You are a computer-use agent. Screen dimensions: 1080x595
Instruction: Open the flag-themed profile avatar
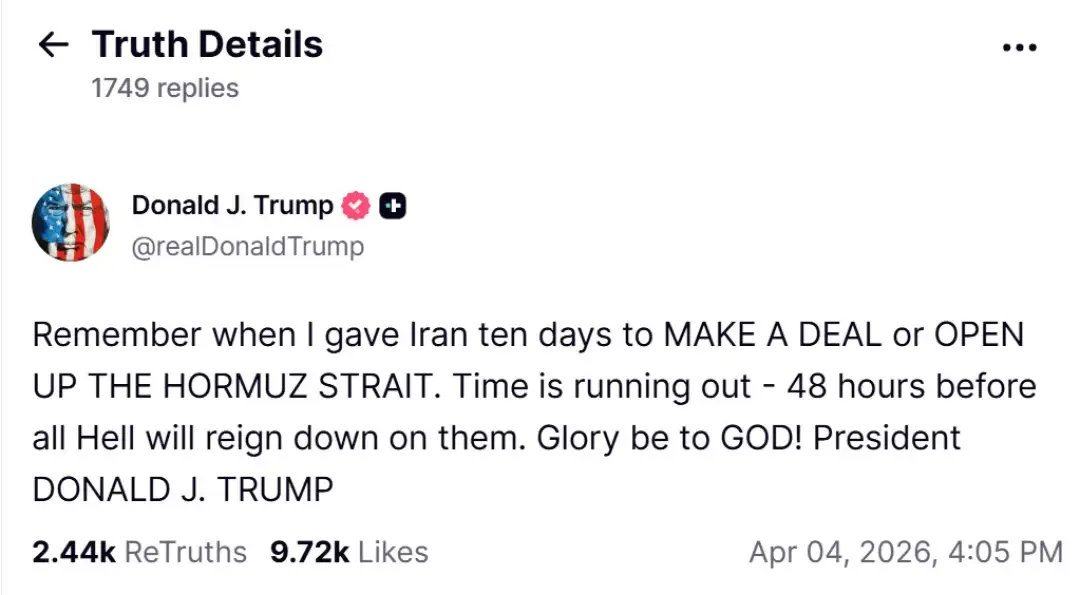[x=71, y=223]
